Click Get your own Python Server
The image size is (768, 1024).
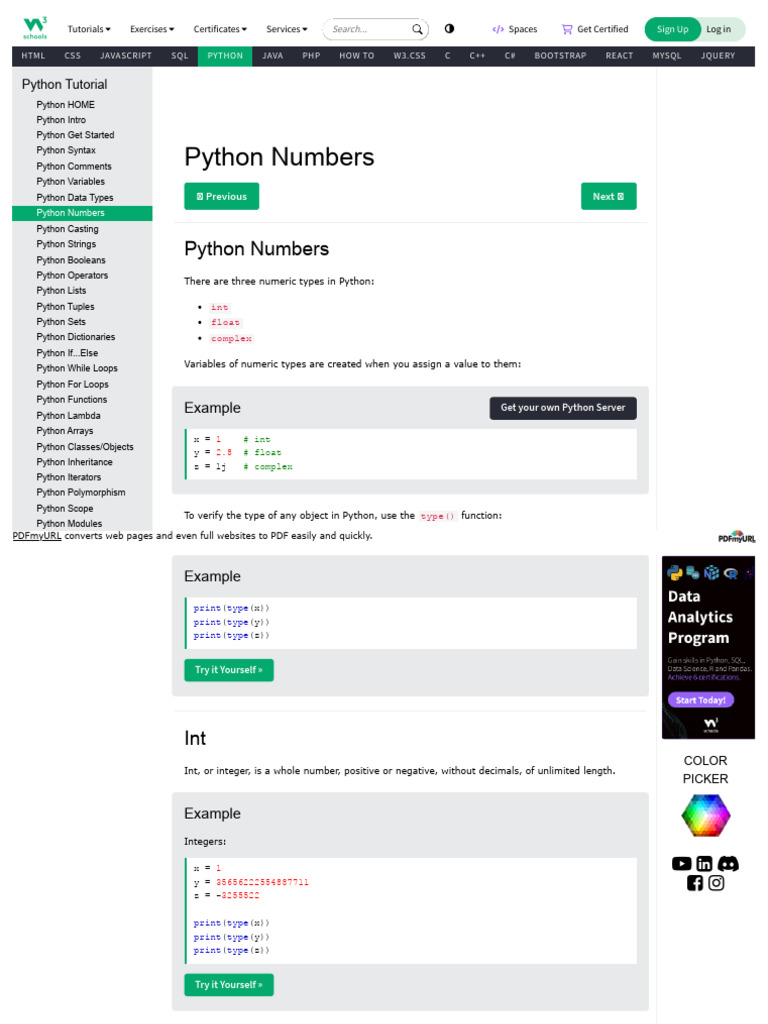pos(563,408)
